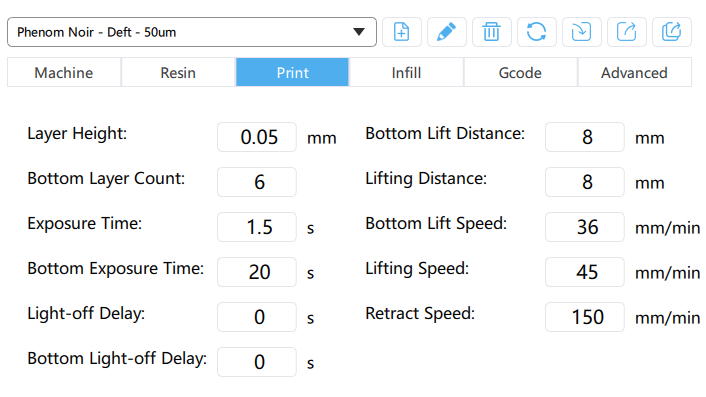This screenshot has height=397, width=706.
Task: Go to the Gcode tab
Action: pos(520,72)
